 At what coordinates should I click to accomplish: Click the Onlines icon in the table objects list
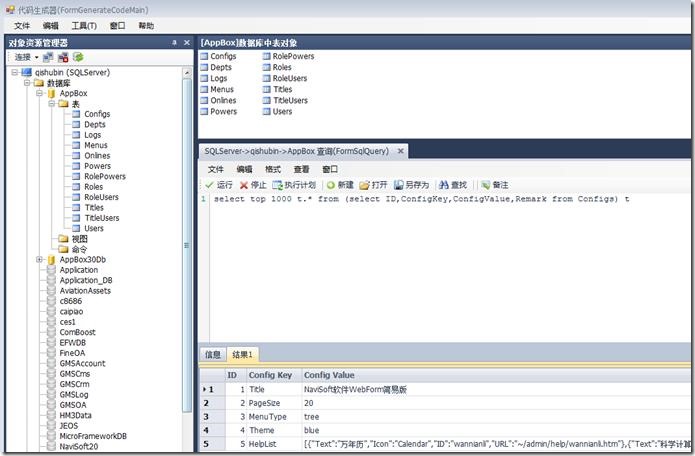point(204,101)
